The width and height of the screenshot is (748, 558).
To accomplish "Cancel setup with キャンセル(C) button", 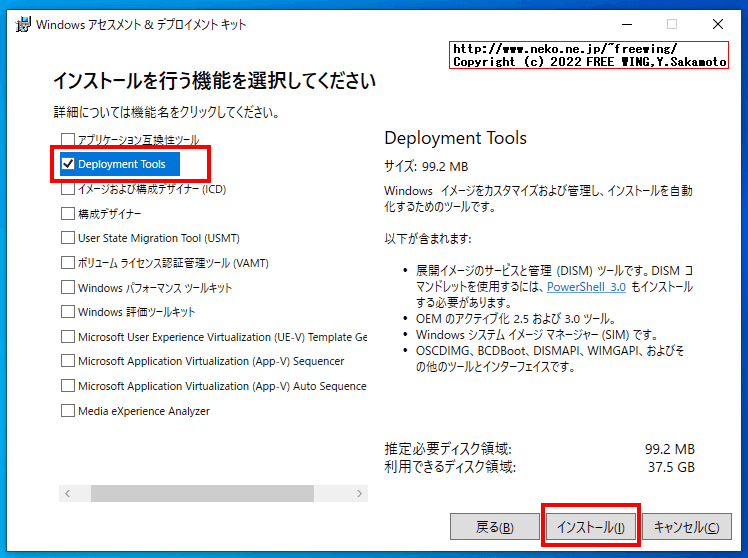I will click(x=686, y=527).
